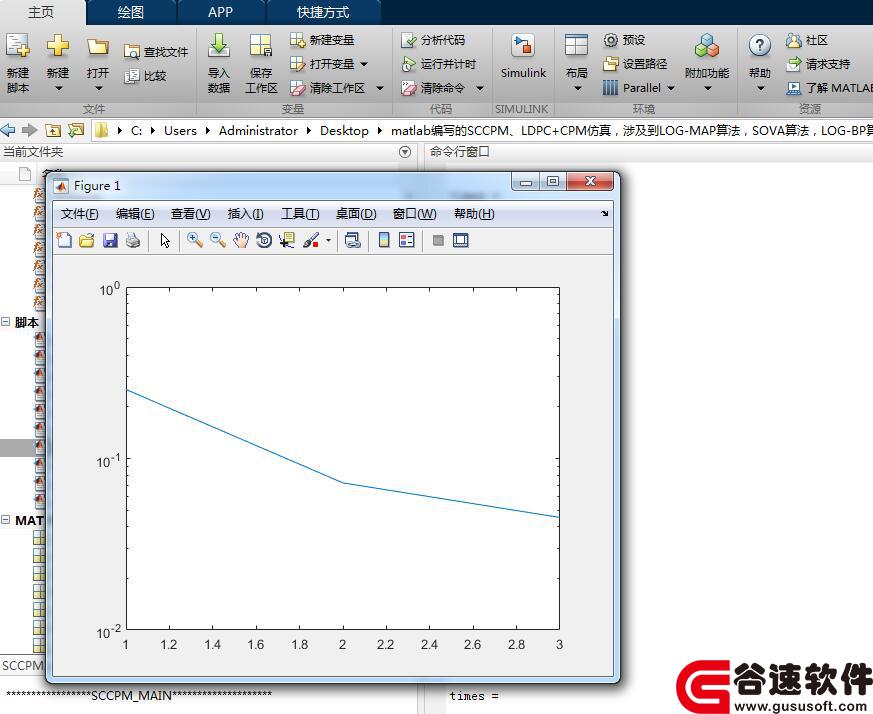Image resolution: width=873 pixels, height=714 pixels.
Task: Collapse the 脚本 group in file browser
Action: (x=6, y=322)
